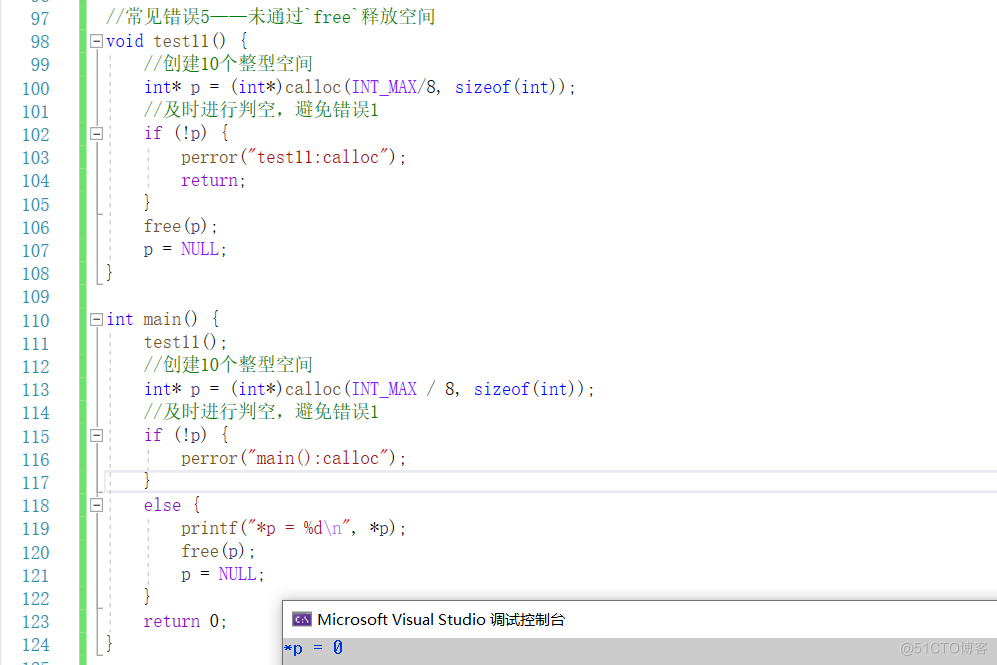Click the test11(); call in main
Screen dimensions: 997x665
pos(185,342)
